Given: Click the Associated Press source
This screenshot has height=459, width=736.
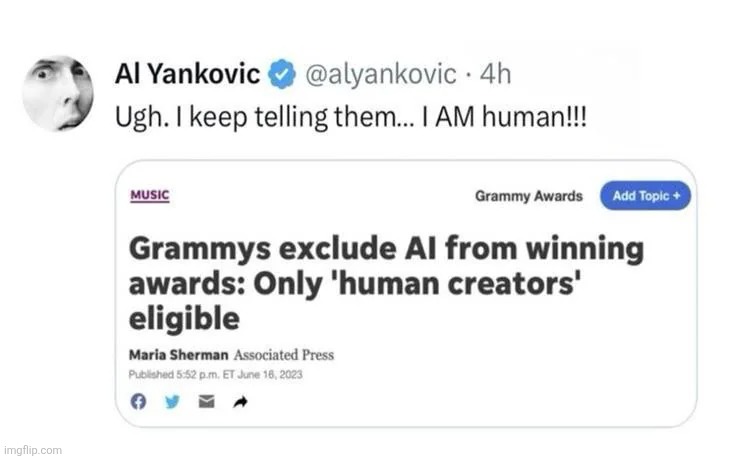Looking at the screenshot, I should pos(285,355).
